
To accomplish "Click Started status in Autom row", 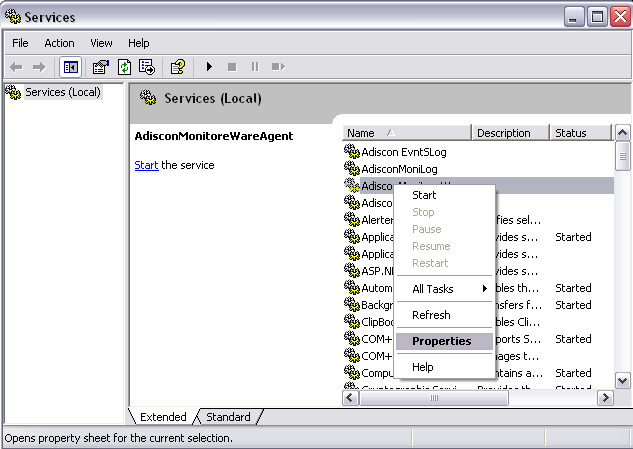I will [573, 288].
